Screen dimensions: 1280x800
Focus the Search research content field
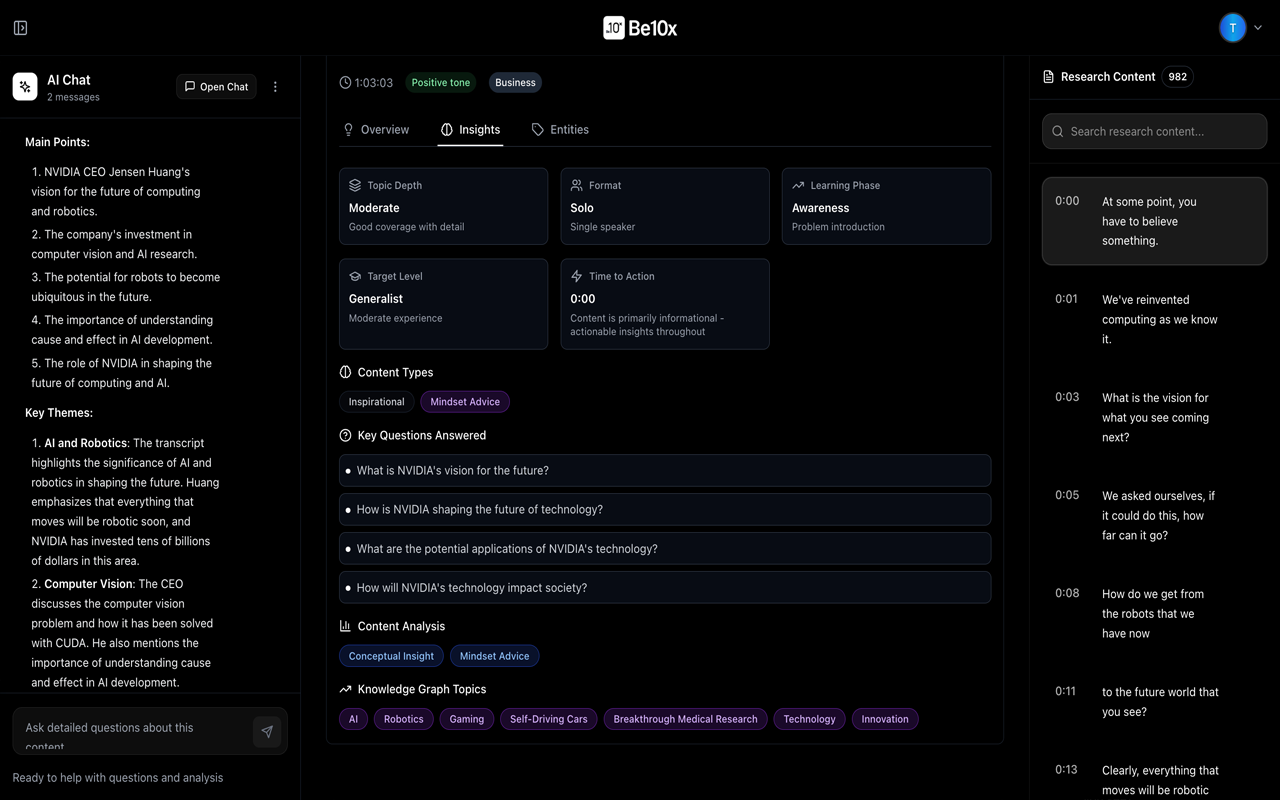[1154, 131]
